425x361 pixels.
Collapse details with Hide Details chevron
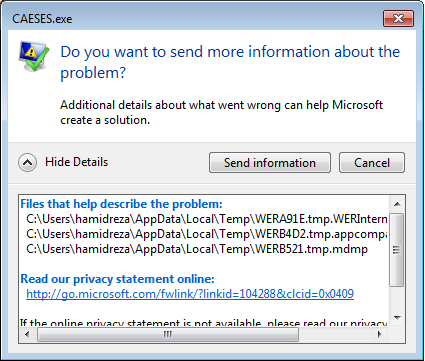point(27,163)
